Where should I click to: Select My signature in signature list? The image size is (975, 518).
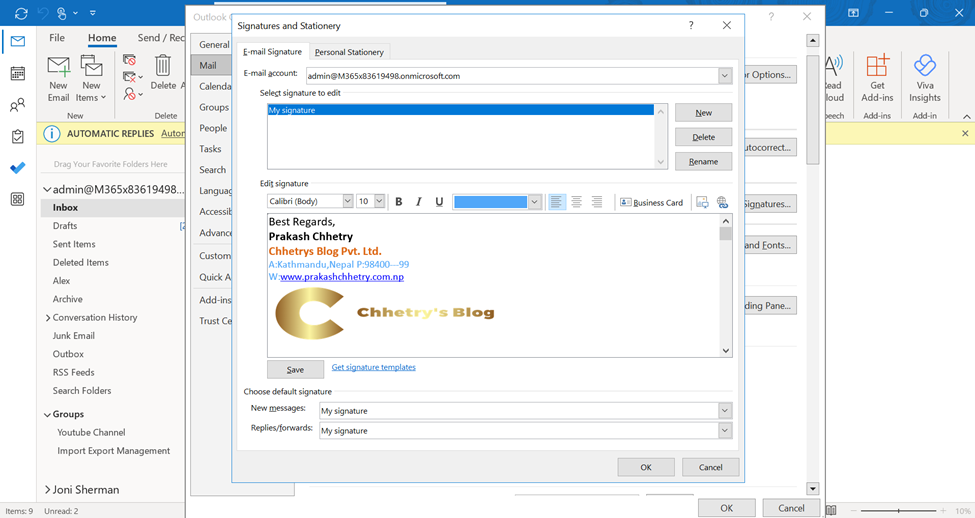(460, 110)
